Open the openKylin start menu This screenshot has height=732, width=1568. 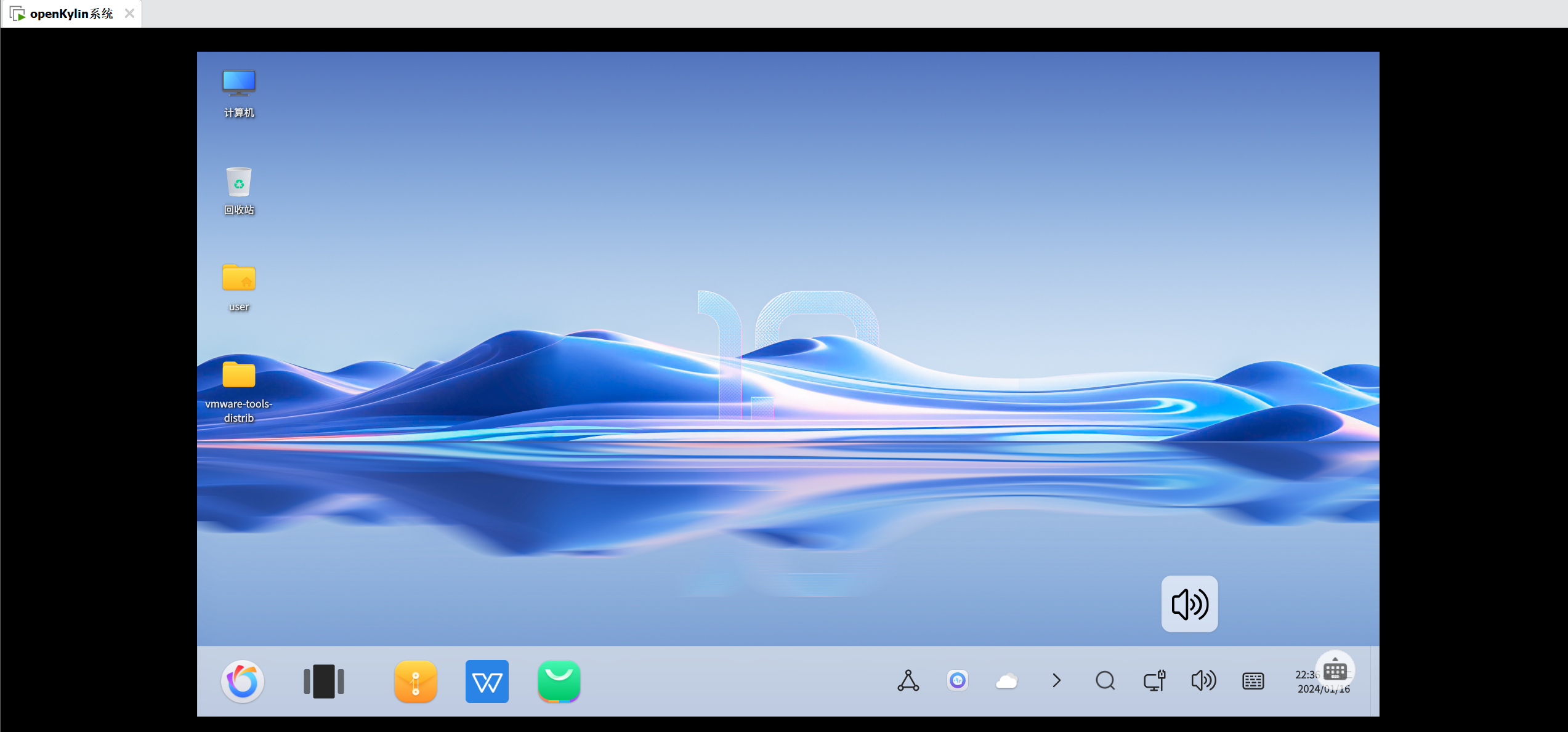[x=243, y=681]
